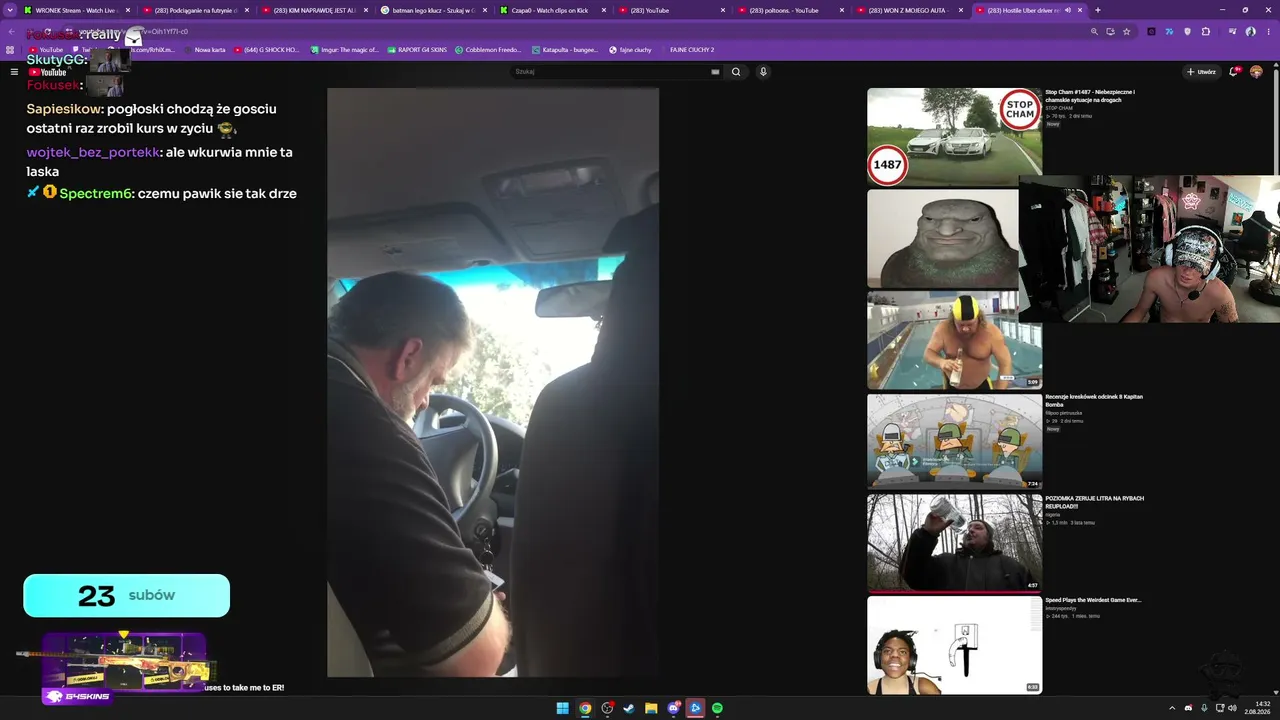Mute the Hostile Uber driver tab audio
The width and height of the screenshot is (1280, 720).
1068,10
